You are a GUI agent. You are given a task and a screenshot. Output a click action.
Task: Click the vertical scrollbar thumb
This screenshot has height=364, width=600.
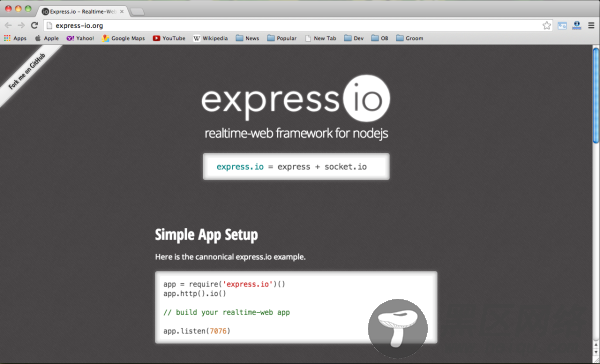coord(596,96)
